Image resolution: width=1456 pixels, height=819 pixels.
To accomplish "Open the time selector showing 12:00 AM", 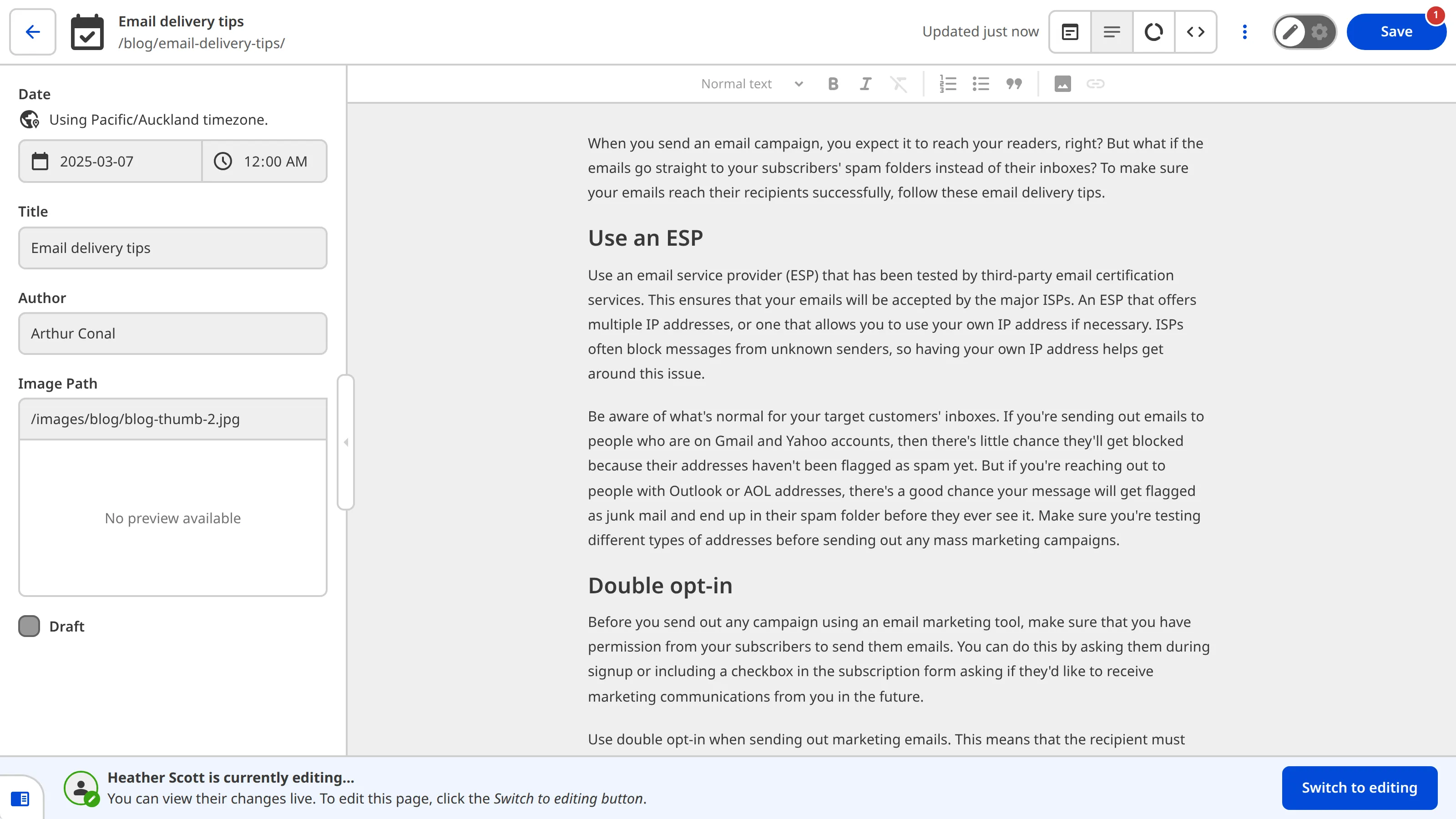I will [x=264, y=161].
